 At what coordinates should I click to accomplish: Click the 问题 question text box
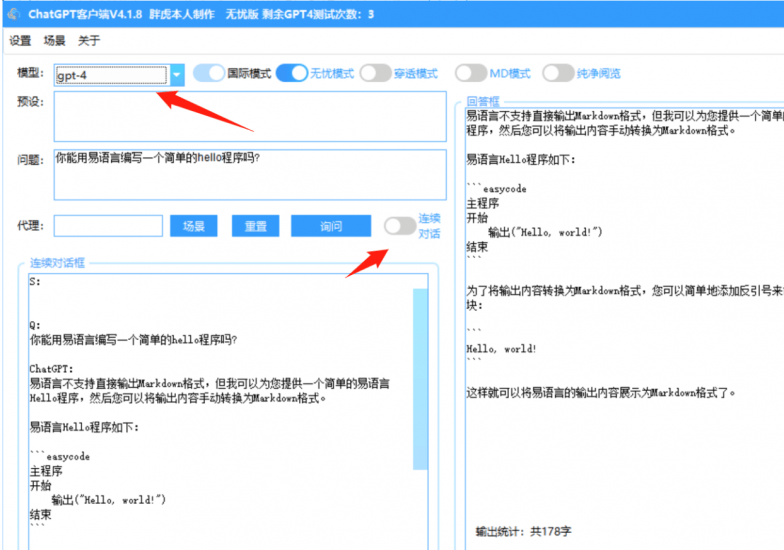[250, 174]
